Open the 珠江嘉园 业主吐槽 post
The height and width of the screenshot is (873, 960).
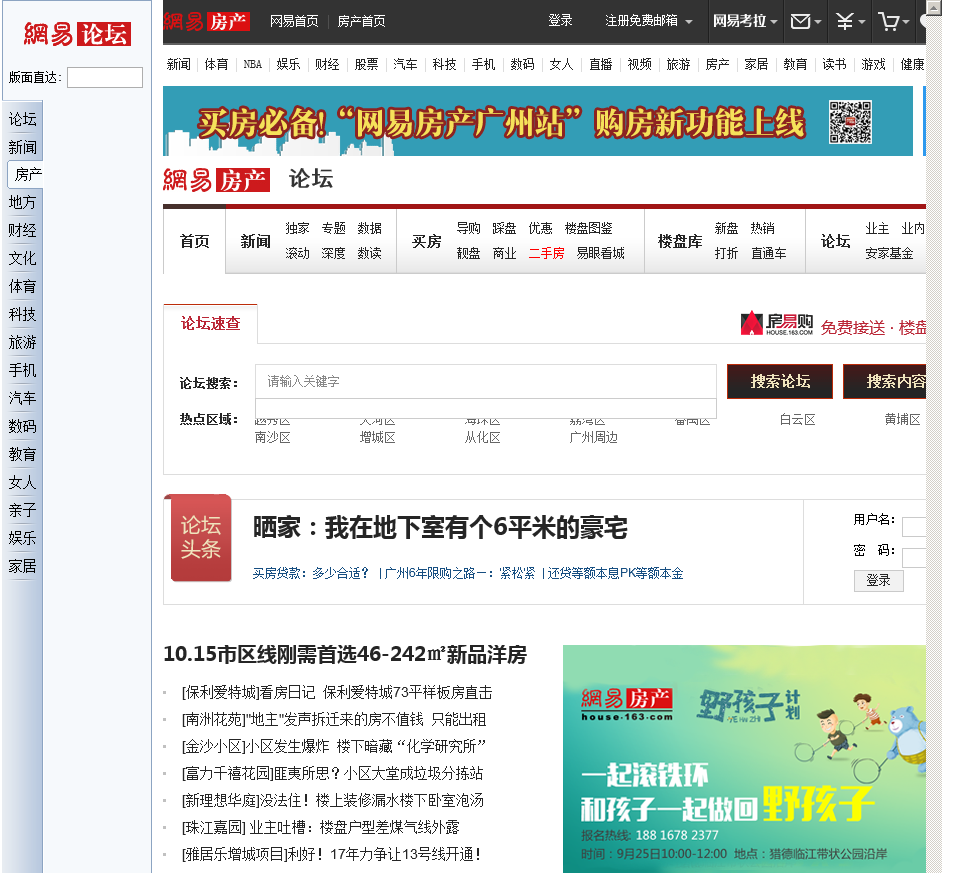coord(320,828)
